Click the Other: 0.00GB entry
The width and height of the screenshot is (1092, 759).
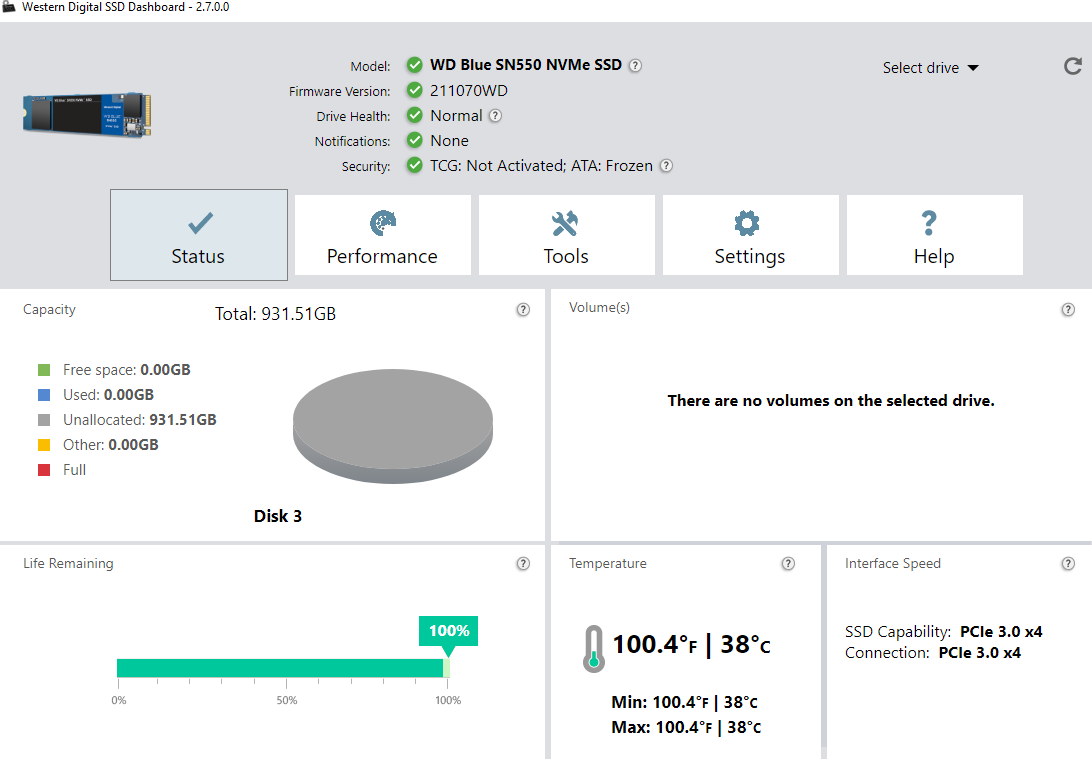coord(111,445)
